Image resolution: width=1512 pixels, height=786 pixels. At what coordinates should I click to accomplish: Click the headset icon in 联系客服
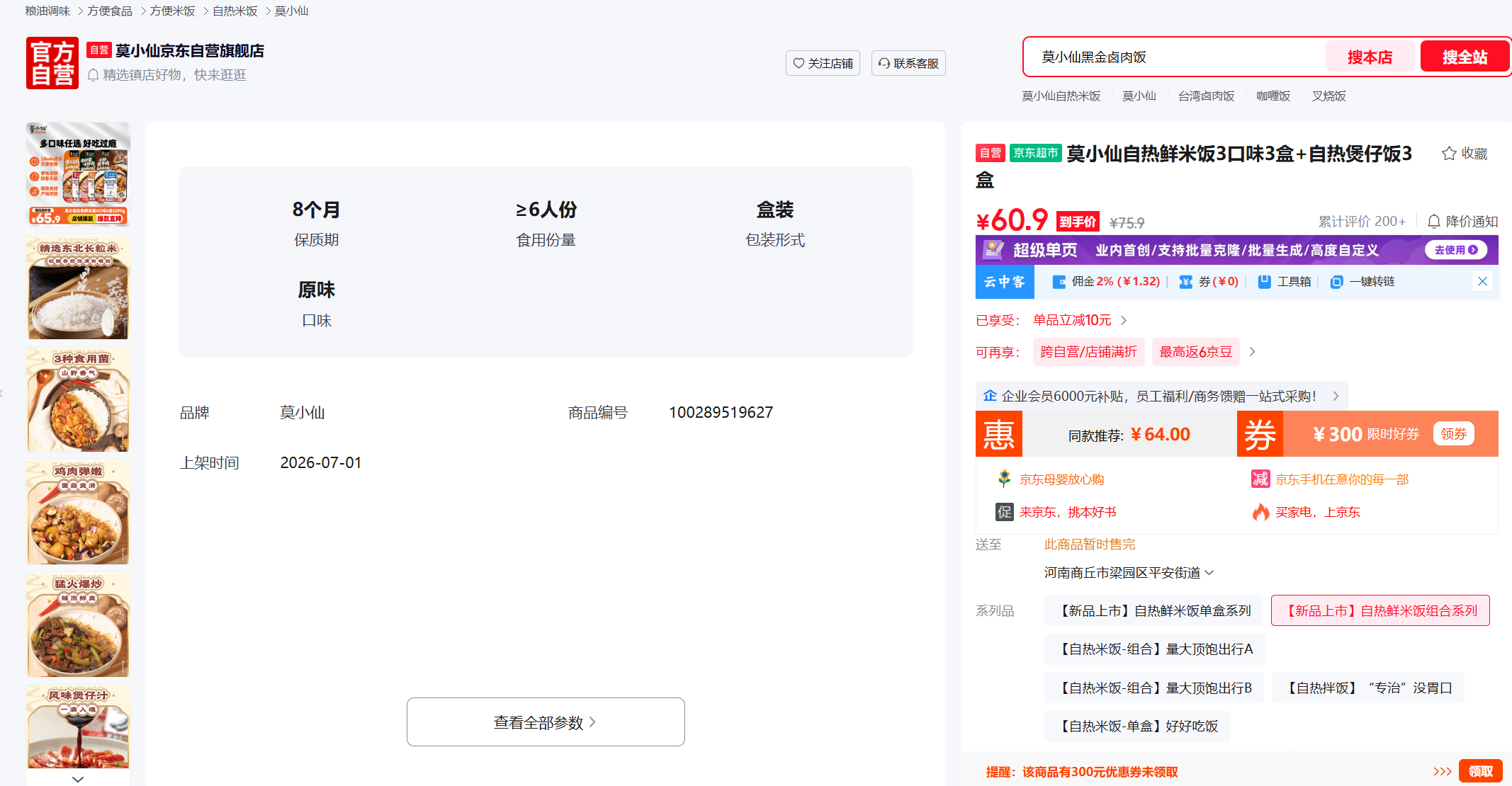tap(884, 63)
